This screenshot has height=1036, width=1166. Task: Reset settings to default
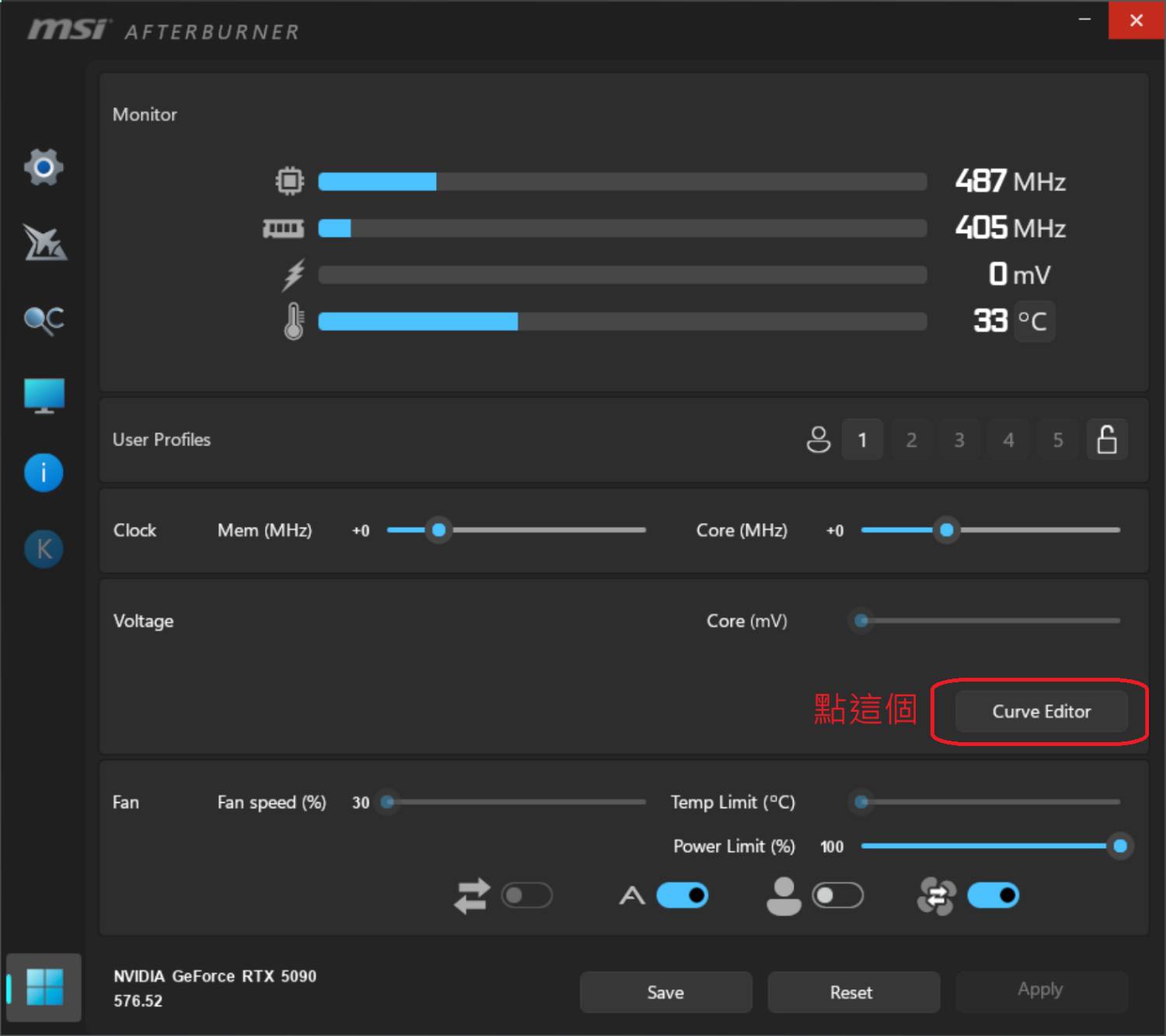pos(854,992)
